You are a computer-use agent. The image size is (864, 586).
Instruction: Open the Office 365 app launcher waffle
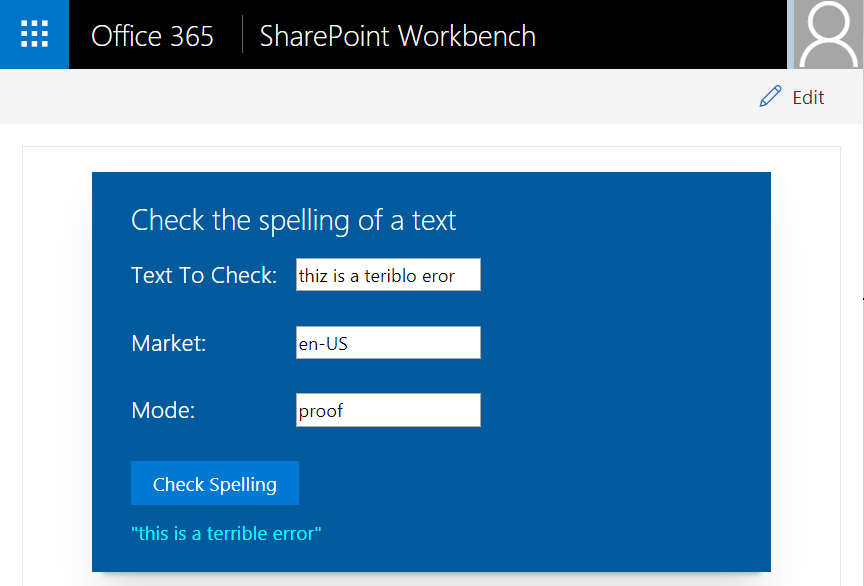click(x=34, y=35)
